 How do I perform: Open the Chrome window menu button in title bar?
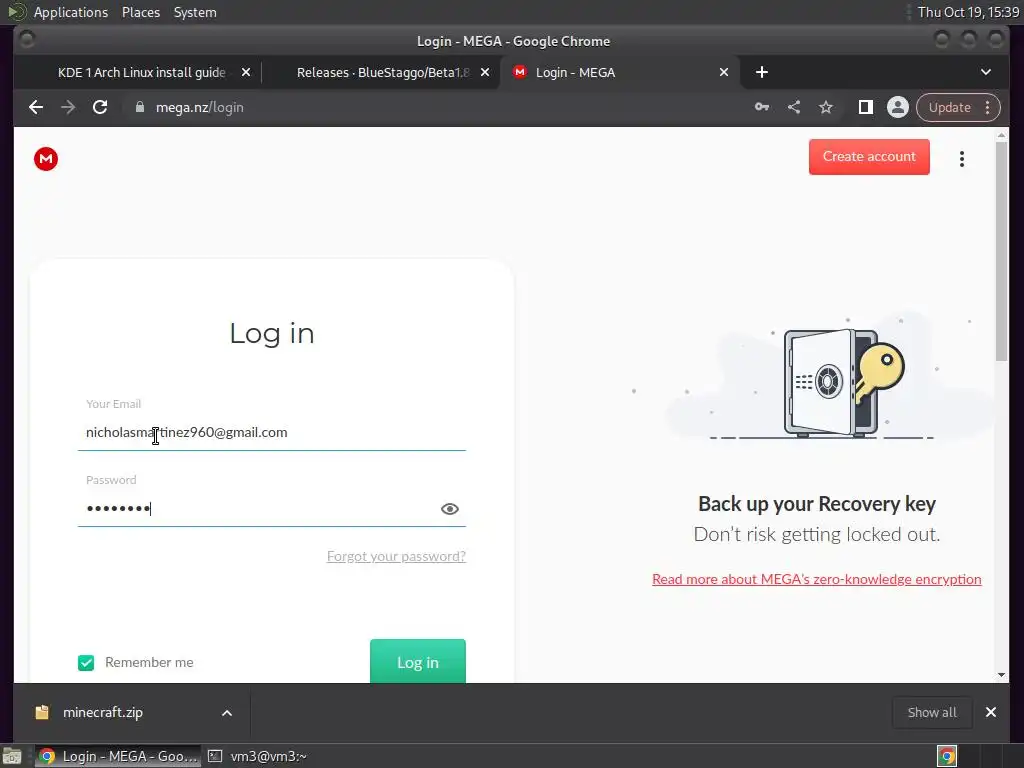[x=27, y=40]
